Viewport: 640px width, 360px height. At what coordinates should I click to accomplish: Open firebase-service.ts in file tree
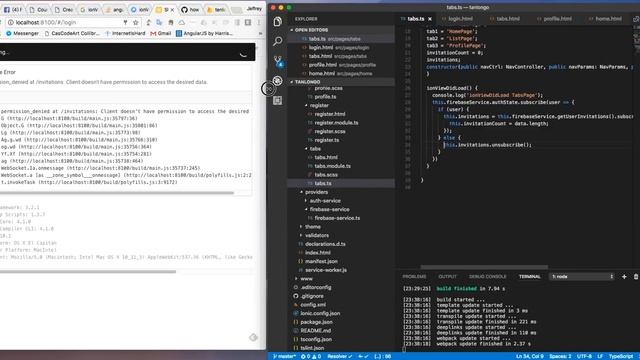(x=337, y=218)
